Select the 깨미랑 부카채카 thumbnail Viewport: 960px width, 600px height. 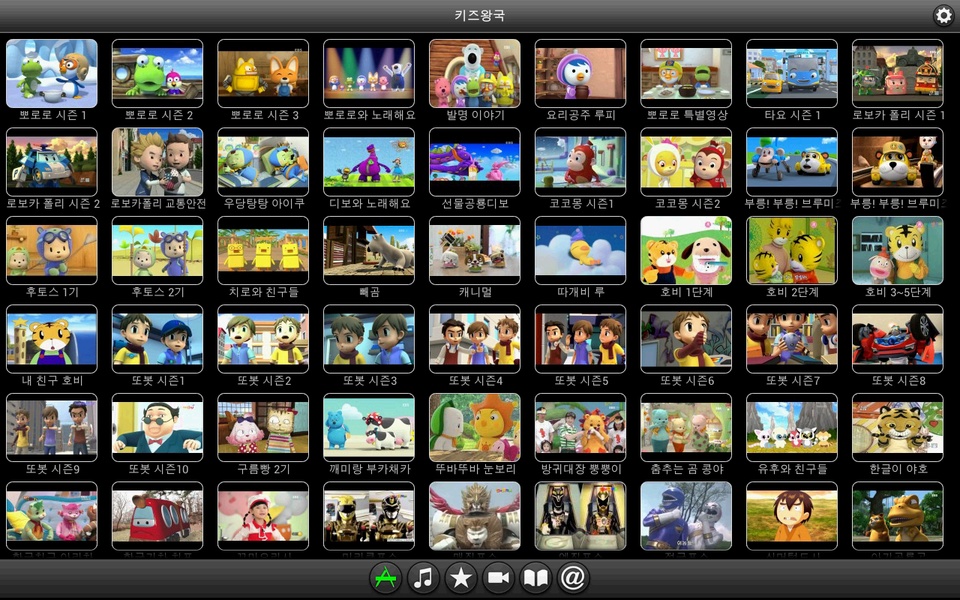tap(369, 427)
